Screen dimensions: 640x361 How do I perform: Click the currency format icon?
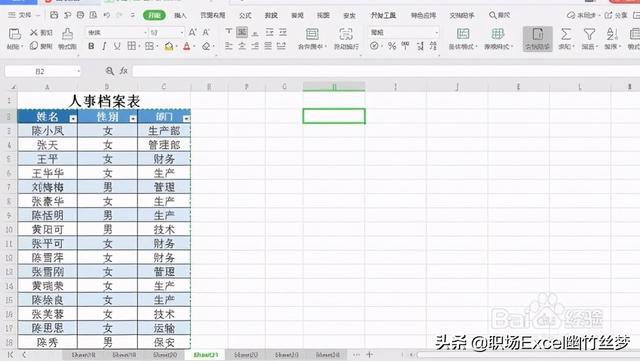tap(374, 46)
